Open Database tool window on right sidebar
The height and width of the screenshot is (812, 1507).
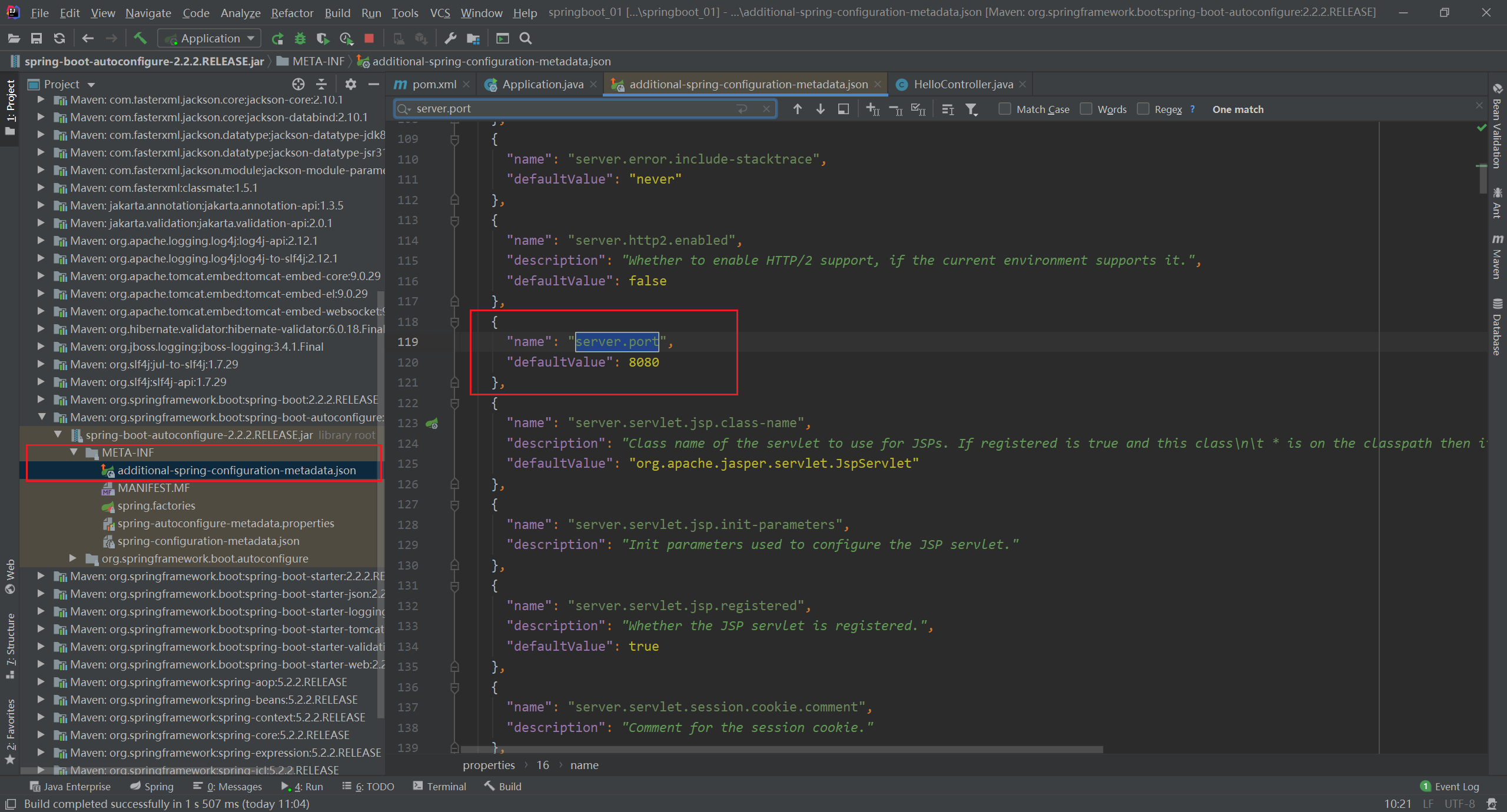click(1498, 327)
